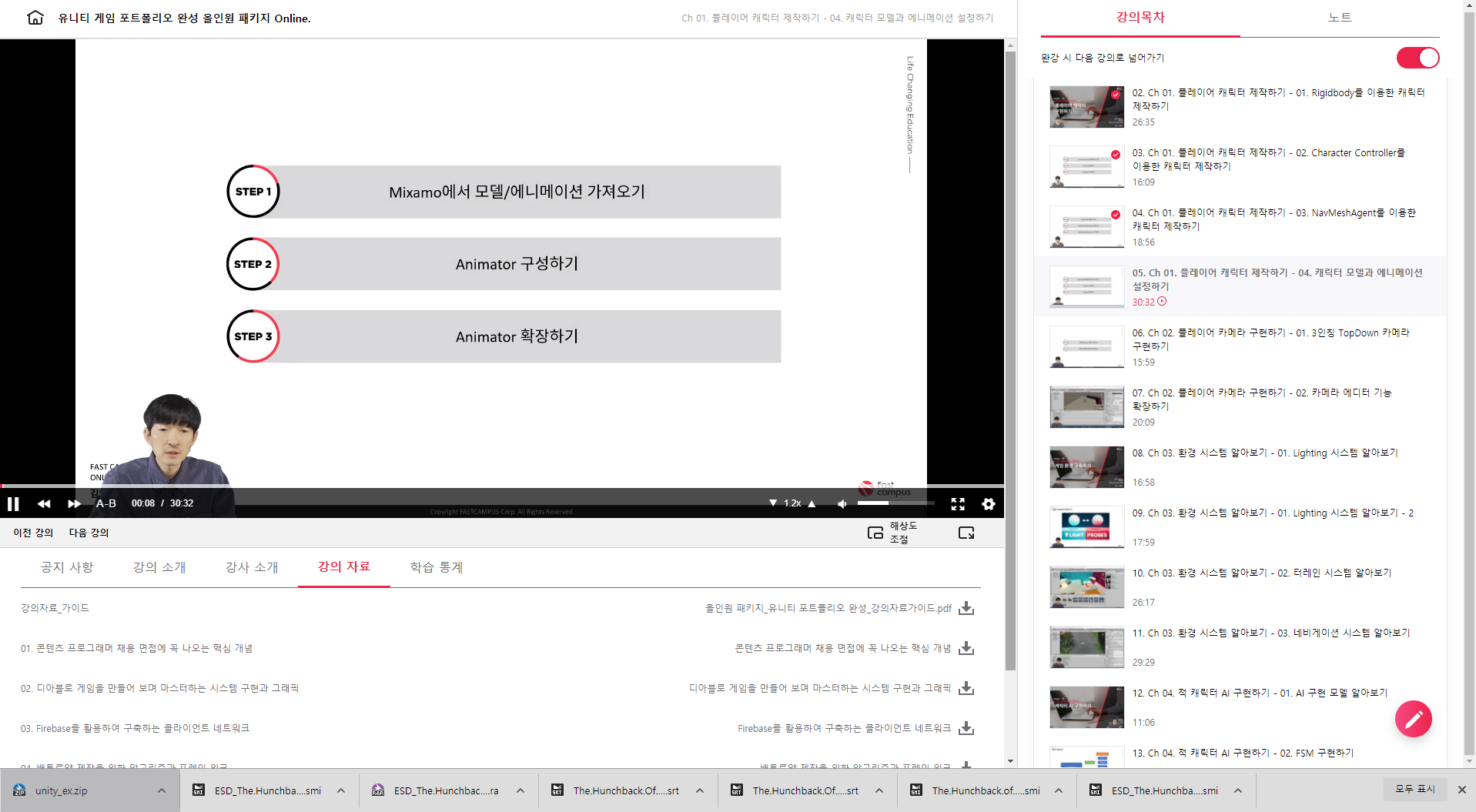Go to next lecture (다음 강의)
This screenshot has height=812, width=1476.
89,533
